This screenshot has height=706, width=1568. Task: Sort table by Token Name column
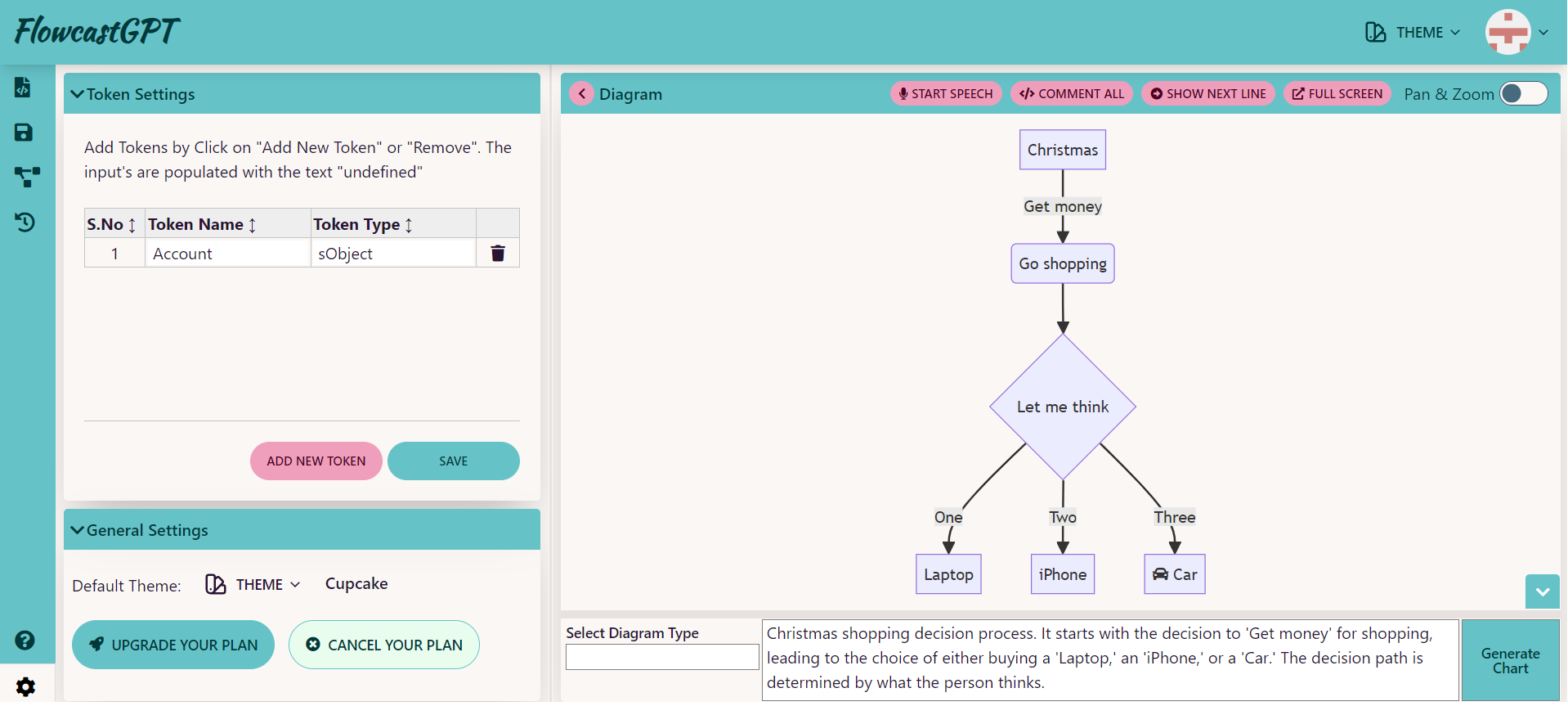point(252,225)
